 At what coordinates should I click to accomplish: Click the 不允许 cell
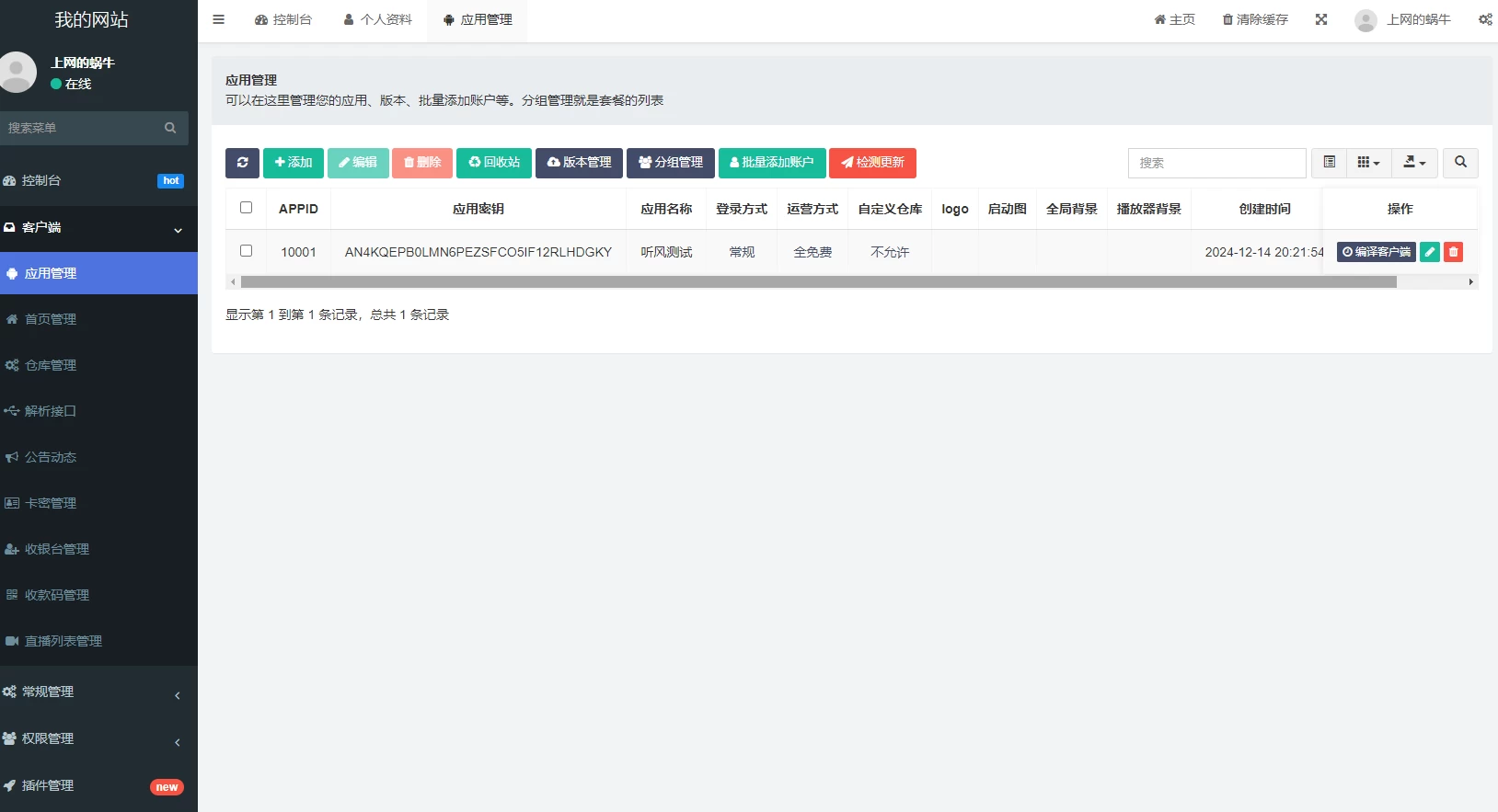tap(890, 252)
